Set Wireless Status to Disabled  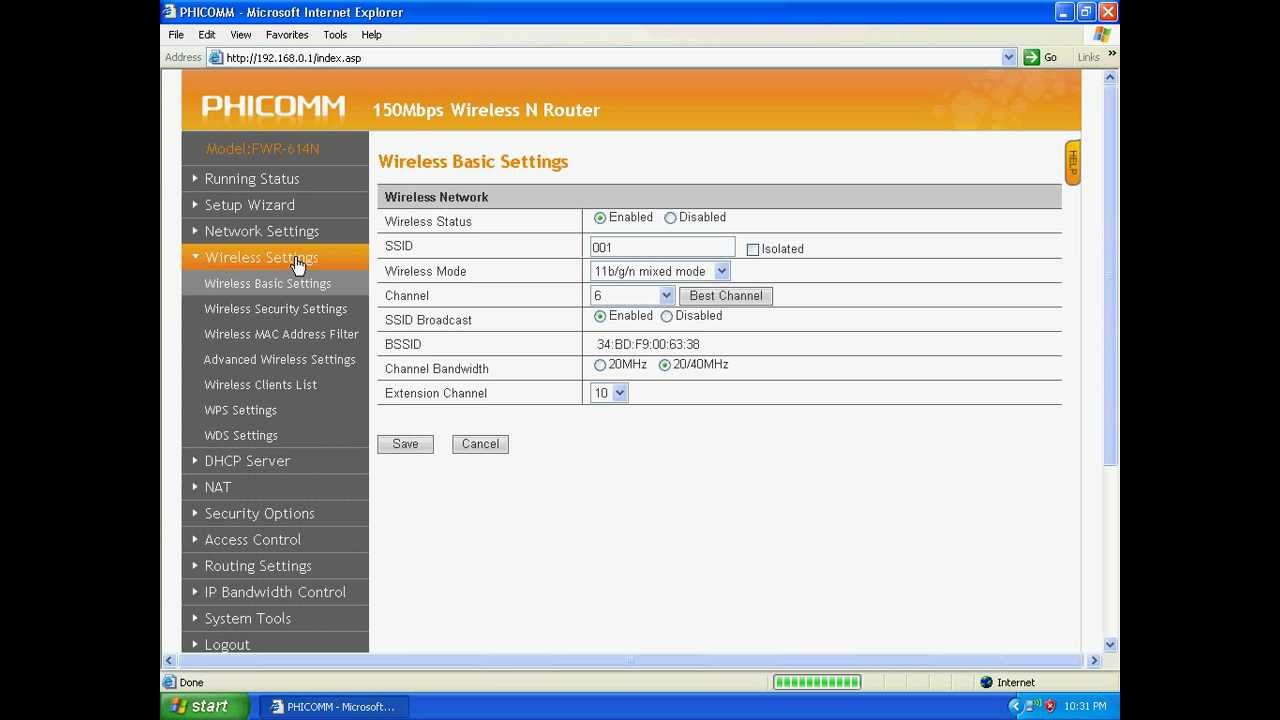pos(670,218)
